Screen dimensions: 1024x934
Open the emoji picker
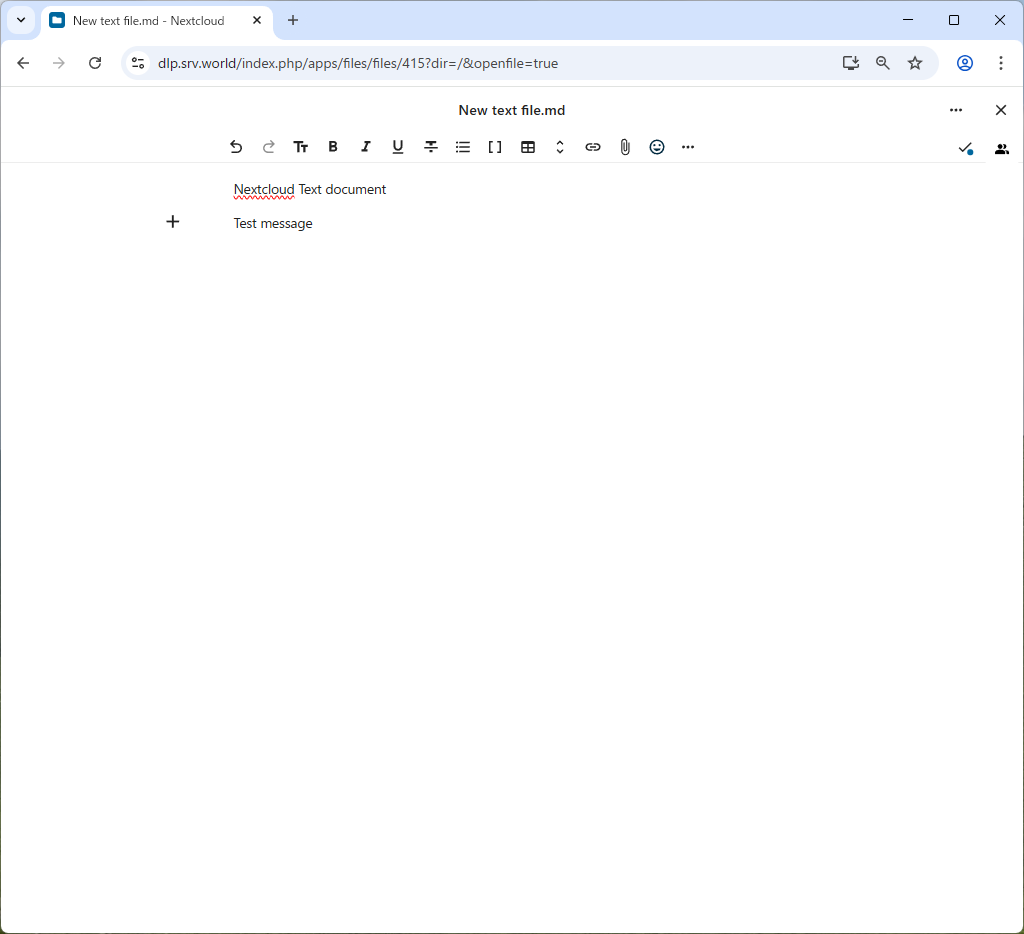coord(656,147)
